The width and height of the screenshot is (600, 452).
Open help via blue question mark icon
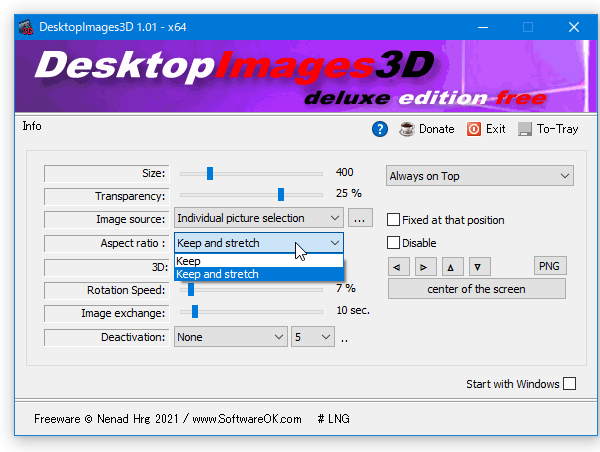coord(380,129)
